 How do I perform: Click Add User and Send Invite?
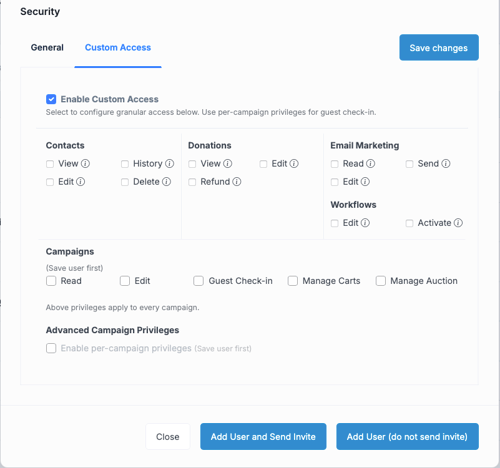[263, 437]
